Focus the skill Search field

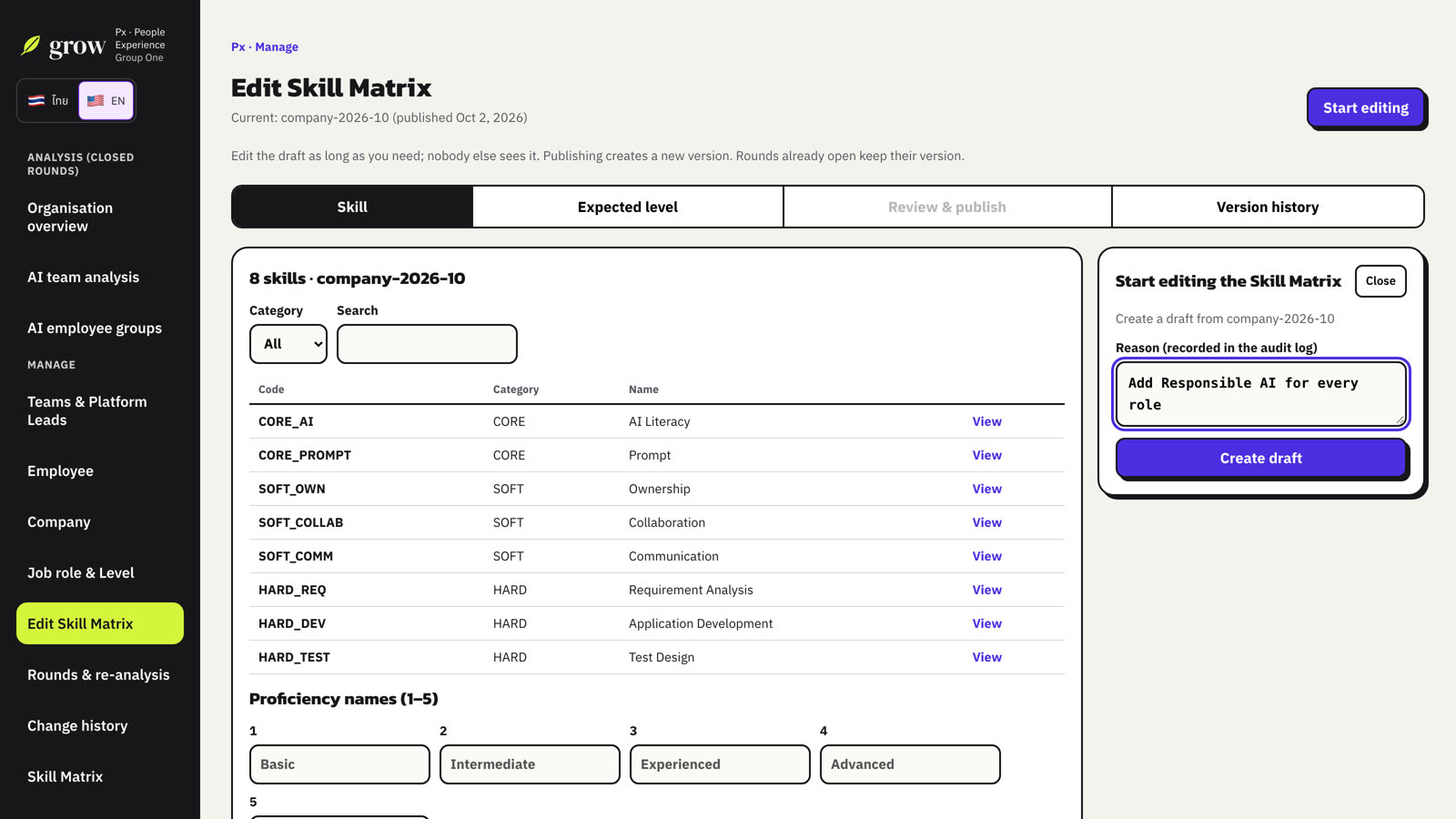(427, 344)
